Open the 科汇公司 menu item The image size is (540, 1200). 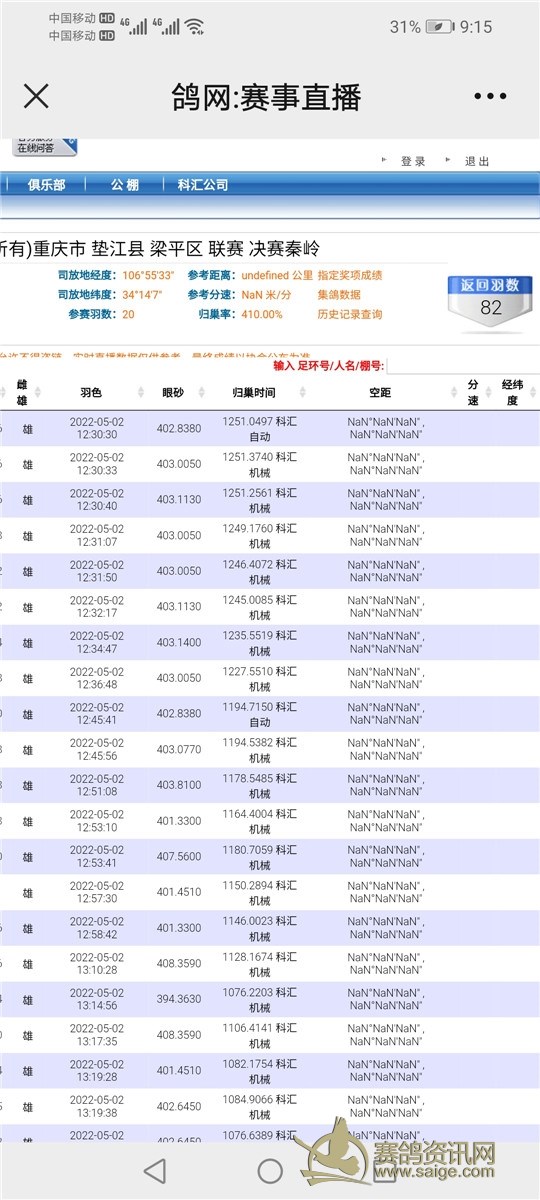click(203, 185)
